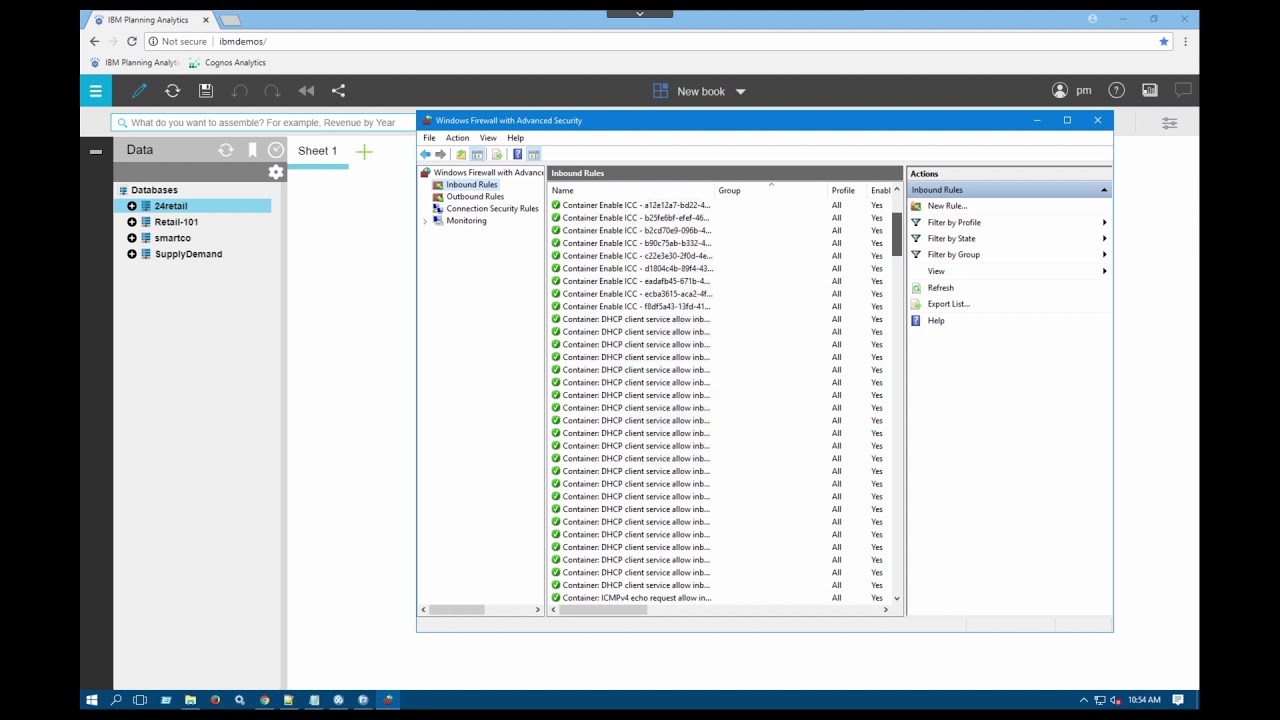Expand the Filter by Group submenu

pyautogui.click(x=1104, y=254)
